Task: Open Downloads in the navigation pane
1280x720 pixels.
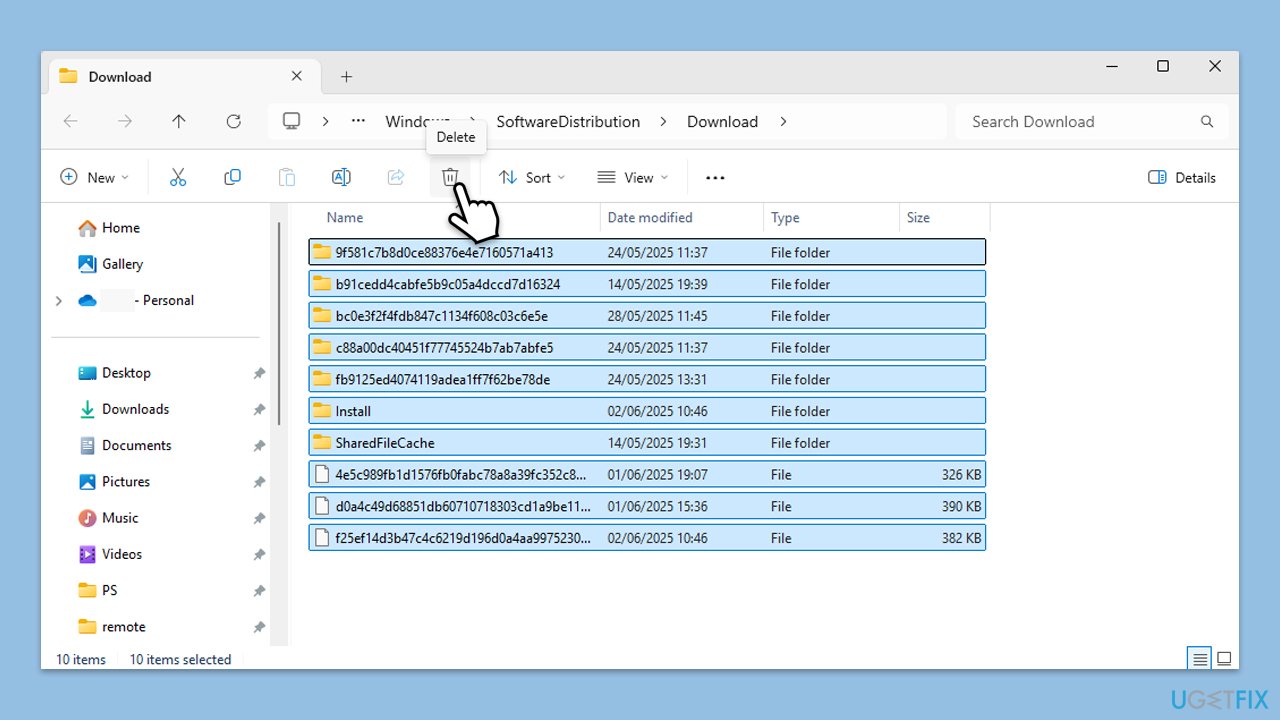Action: 135,409
